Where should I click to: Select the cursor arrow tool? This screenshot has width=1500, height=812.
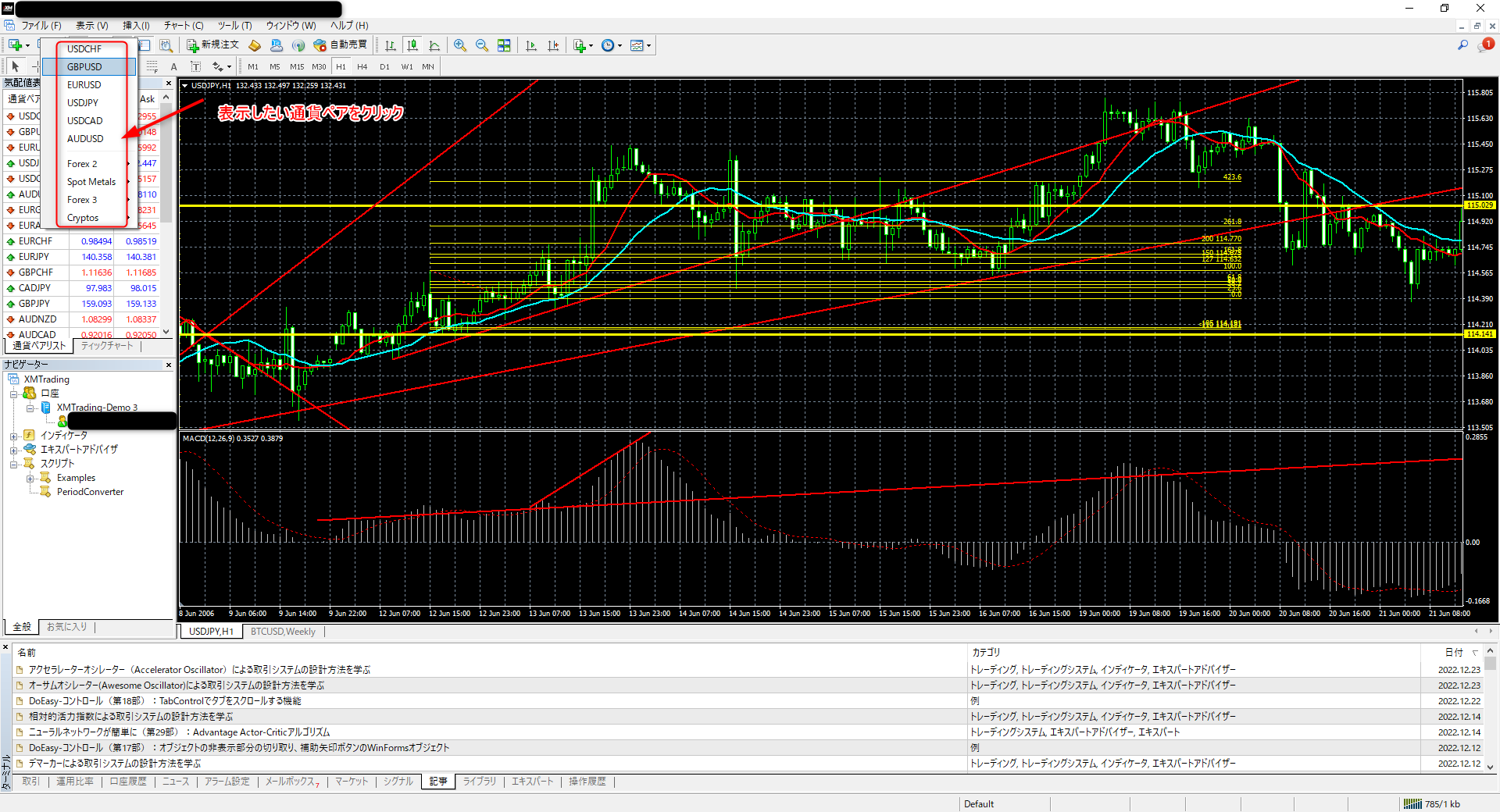pos(15,67)
